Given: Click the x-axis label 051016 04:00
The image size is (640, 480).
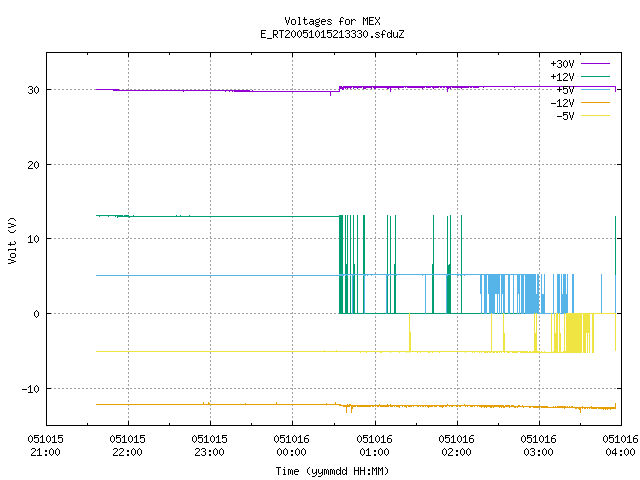Looking at the screenshot, I should [x=620, y=446].
